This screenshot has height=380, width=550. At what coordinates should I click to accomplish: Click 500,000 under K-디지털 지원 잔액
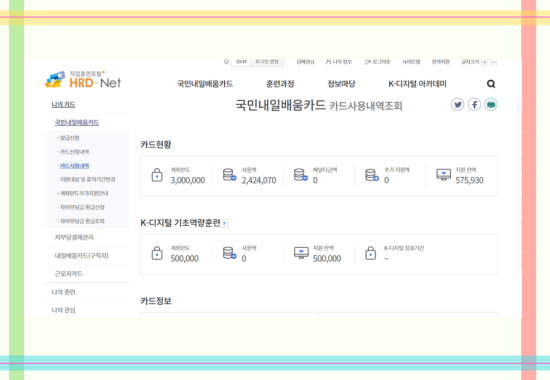[x=327, y=259]
